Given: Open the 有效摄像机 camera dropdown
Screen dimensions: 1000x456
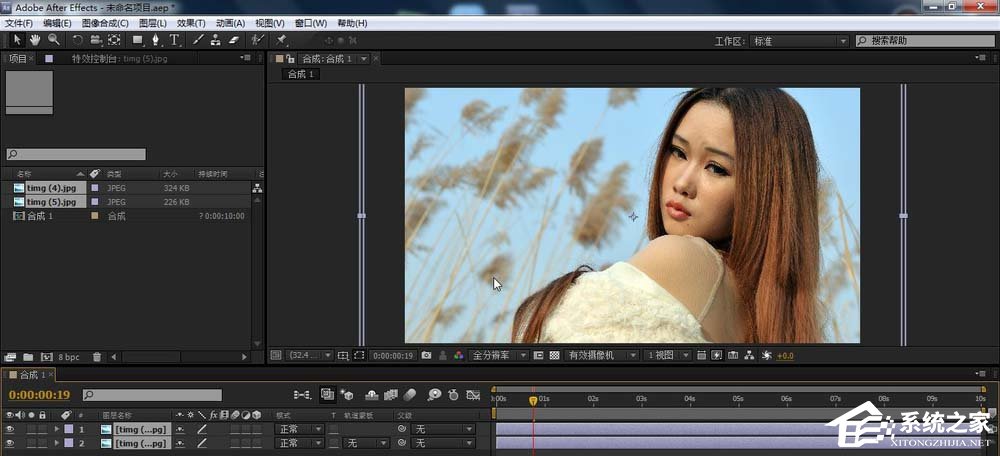Looking at the screenshot, I should (602, 355).
